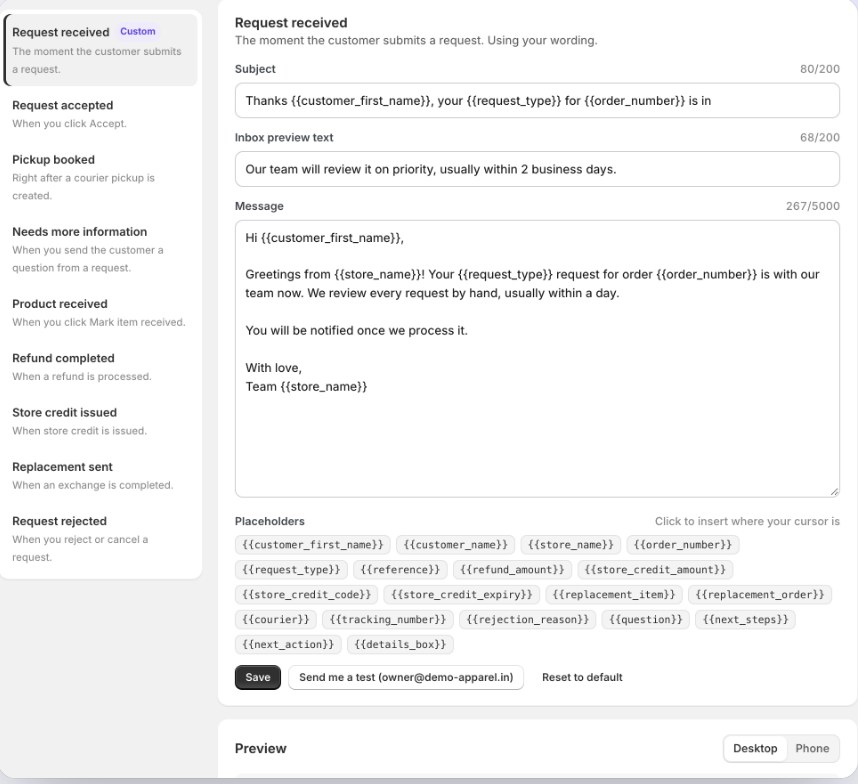Switch preview to Desktop
This screenshot has width=858, height=784.
point(755,748)
